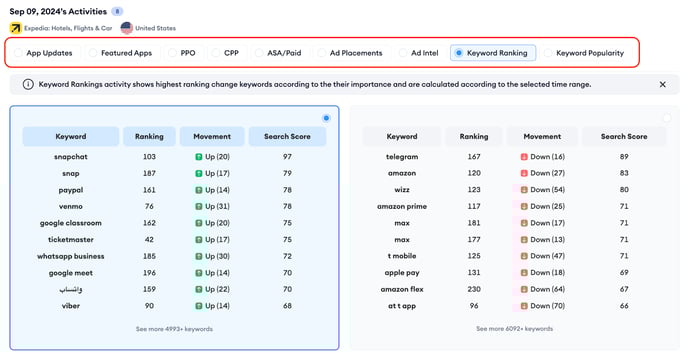The height and width of the screenshot is (364, 688).
Task: Click the amazon flex keyword
Action: (402, 289)
